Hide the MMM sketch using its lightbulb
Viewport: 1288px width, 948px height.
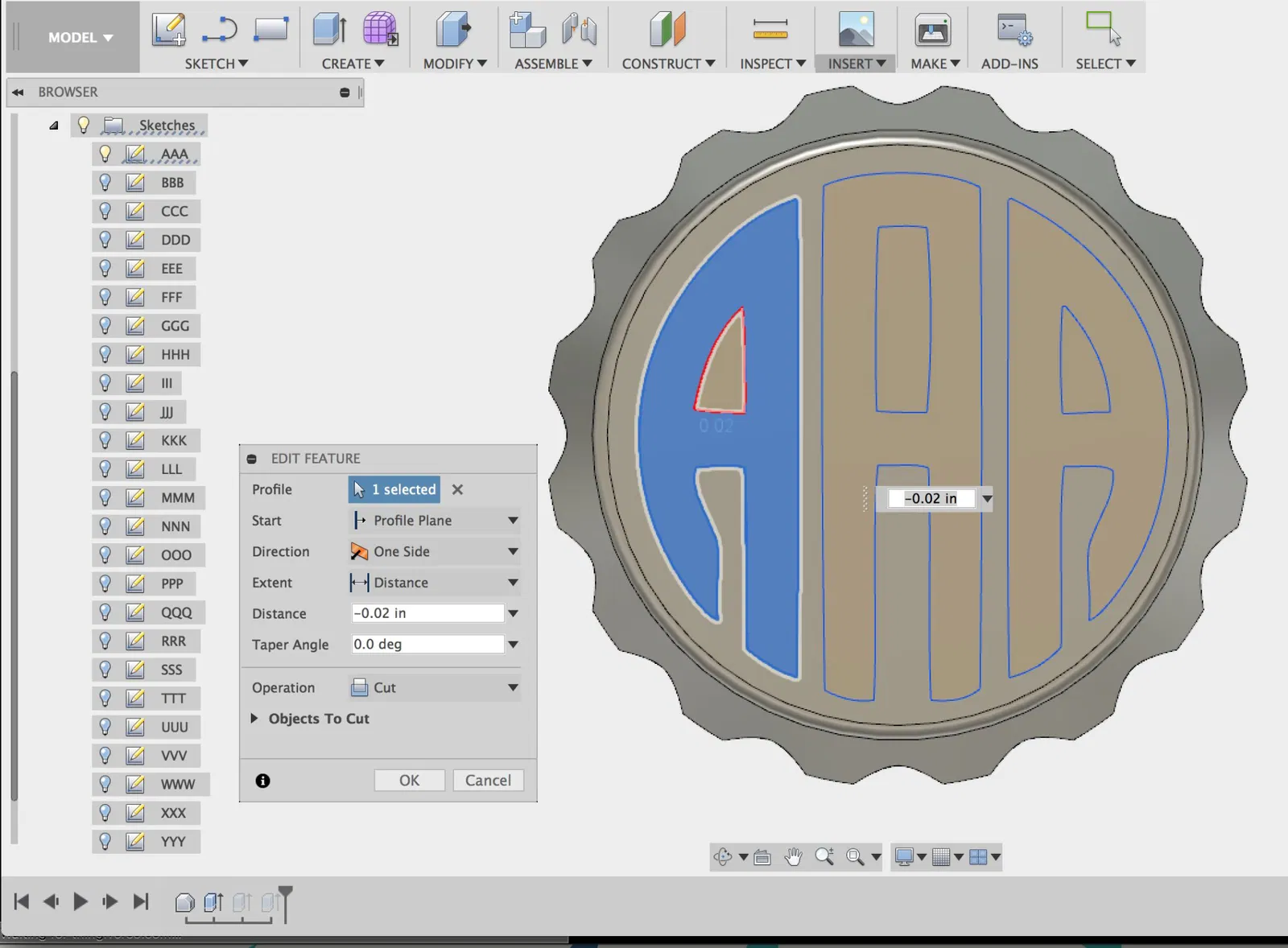[105, 497]
